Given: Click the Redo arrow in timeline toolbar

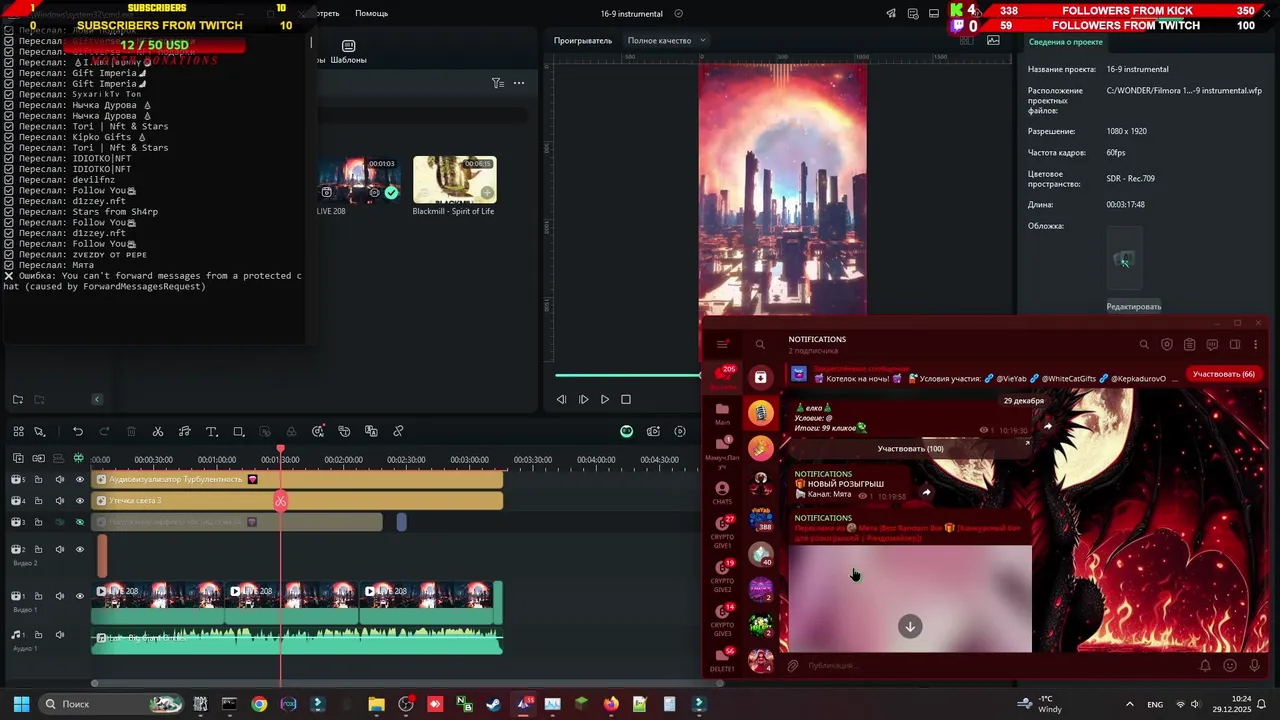Looking at the screenshot, I should [x=104, y=432].
